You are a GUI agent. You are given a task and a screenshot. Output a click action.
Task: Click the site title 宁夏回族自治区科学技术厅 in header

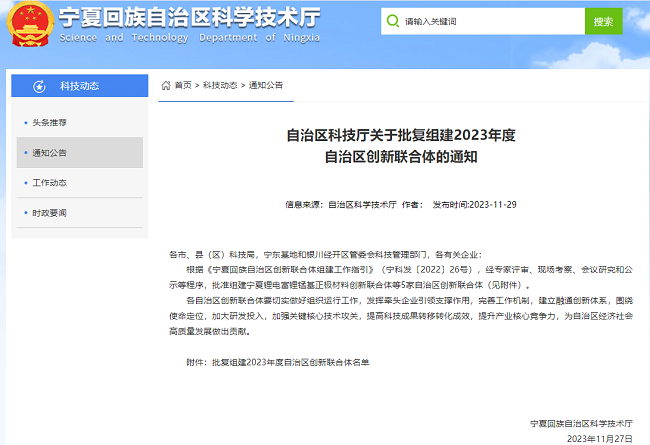(x=190, y=17)
